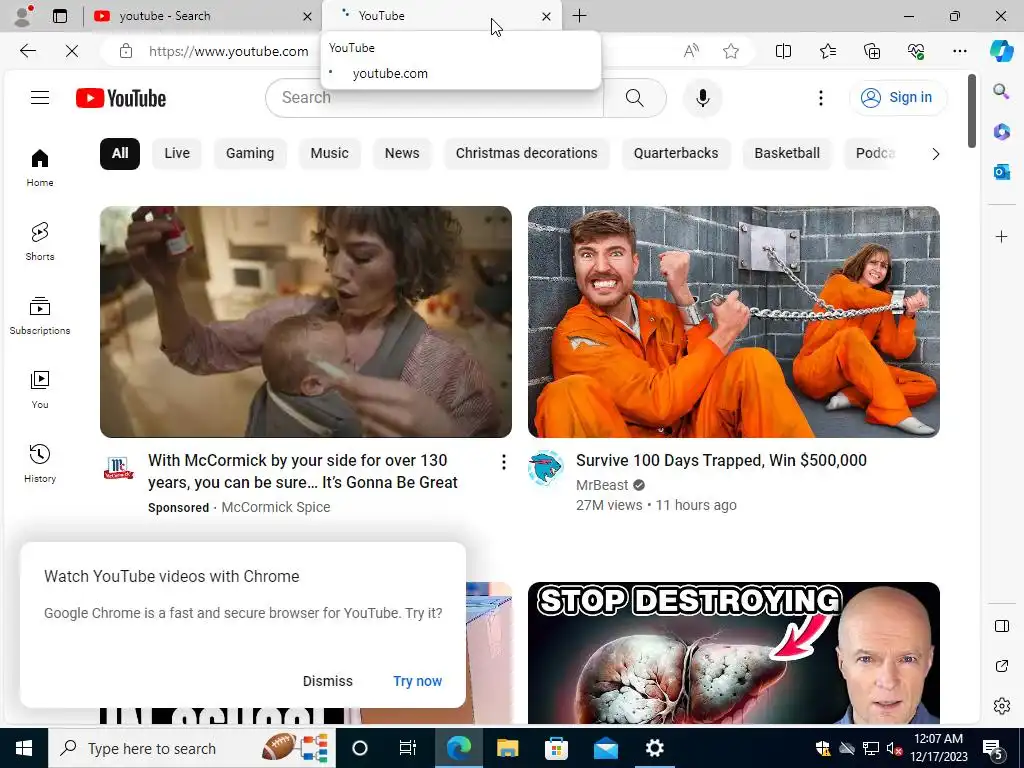
Task: Activate Read aloud in address bar
Action: (691, 51)
